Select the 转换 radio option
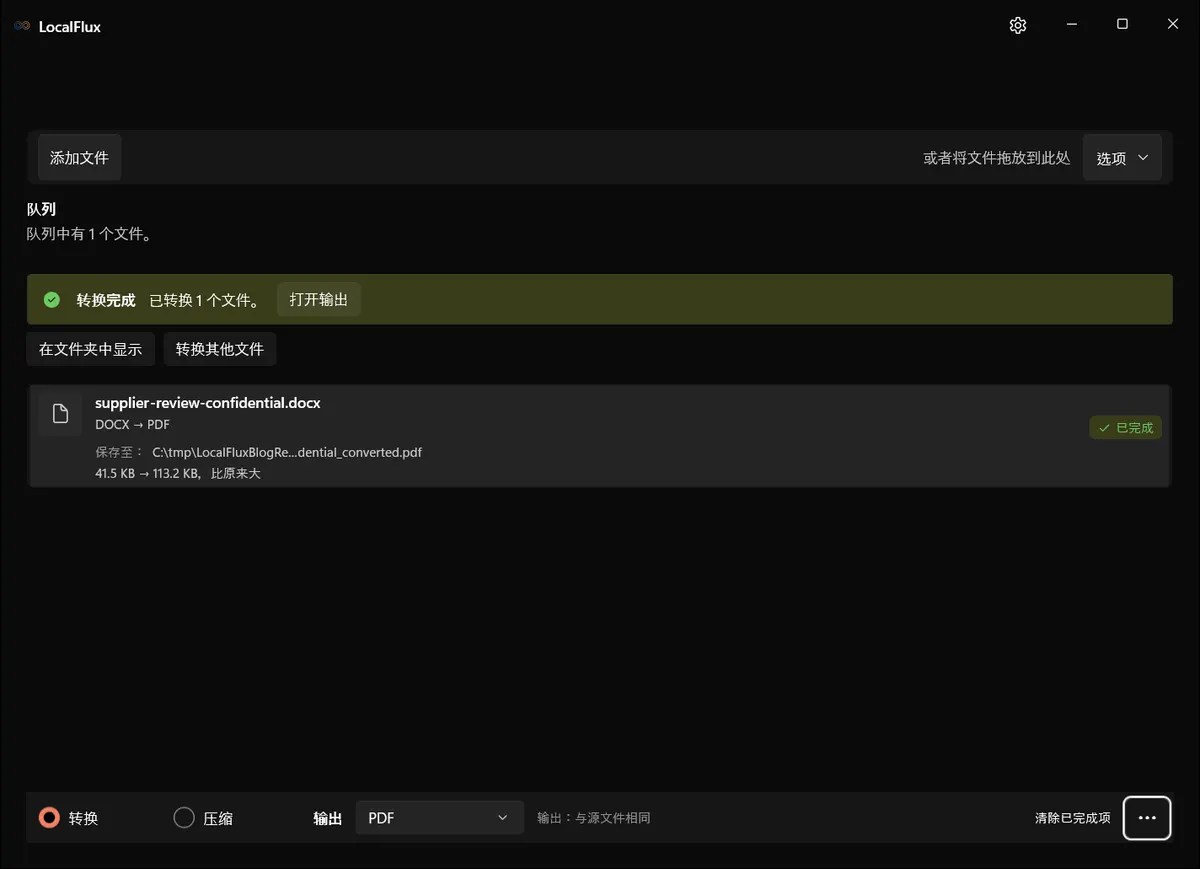This screenshot has height=869, width=1200. (69, 818)
